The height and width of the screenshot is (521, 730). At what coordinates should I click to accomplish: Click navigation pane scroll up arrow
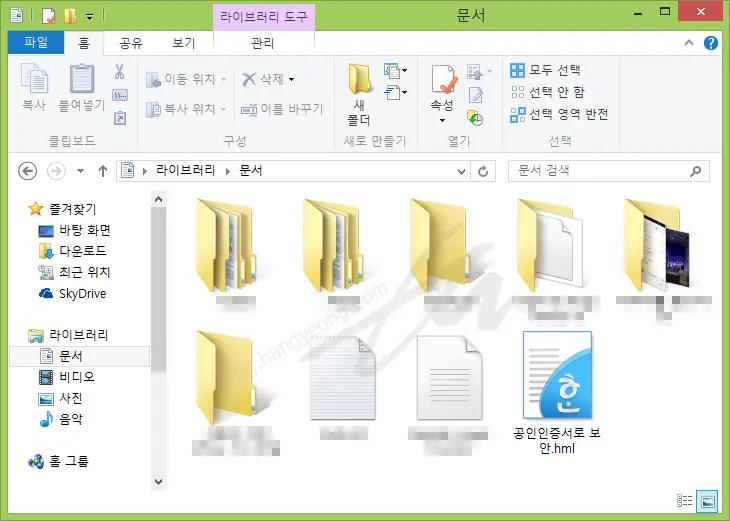tap(159, 200)
